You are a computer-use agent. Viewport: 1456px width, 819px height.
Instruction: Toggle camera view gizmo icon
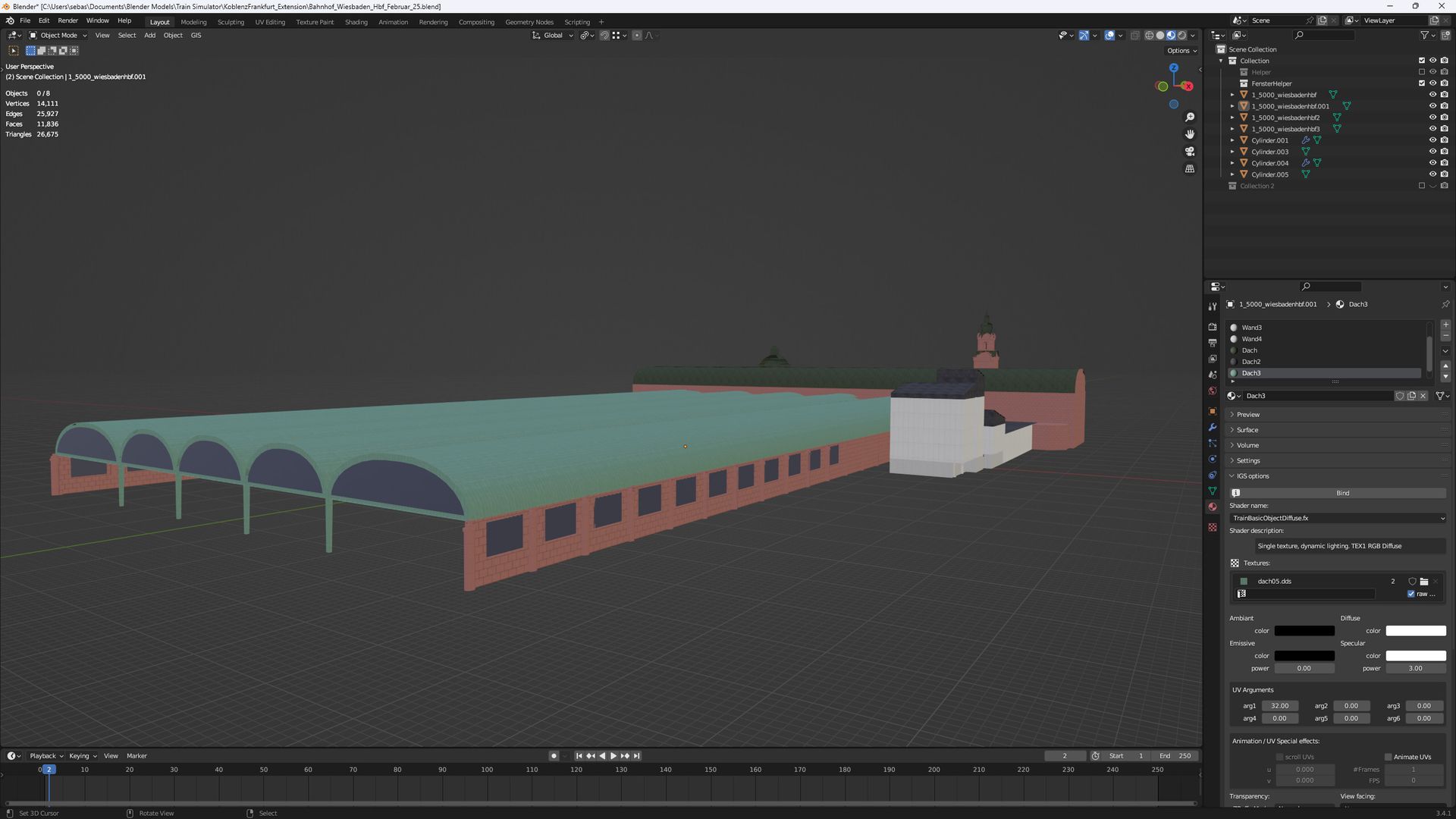click(1190, 152)
